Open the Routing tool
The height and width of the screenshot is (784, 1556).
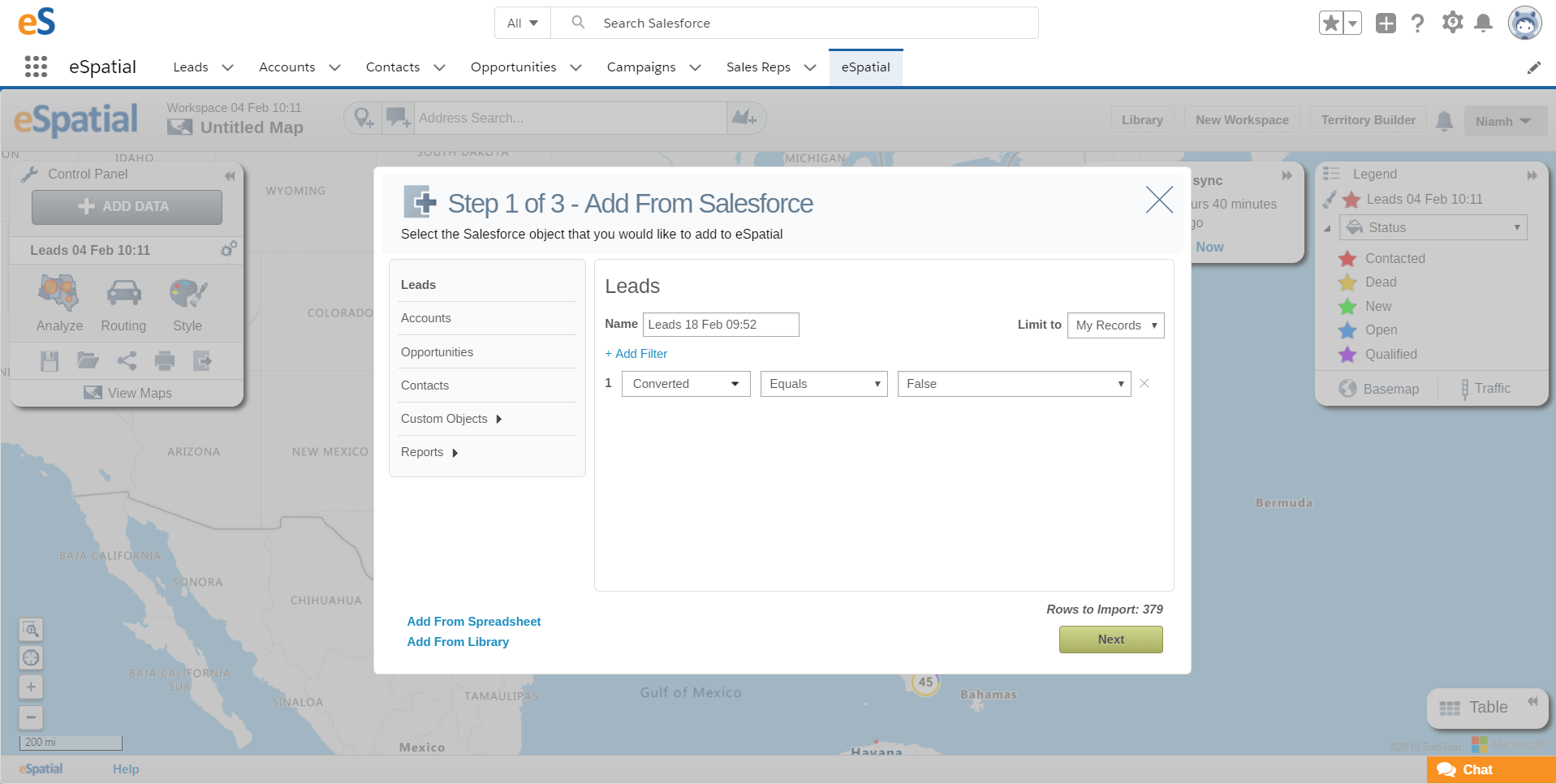click(x=123, y=304)
